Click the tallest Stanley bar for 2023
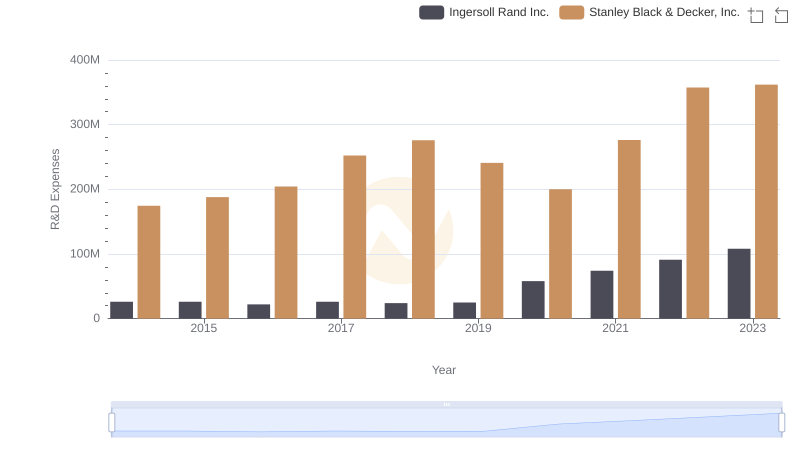 click(x=766, y=201)
